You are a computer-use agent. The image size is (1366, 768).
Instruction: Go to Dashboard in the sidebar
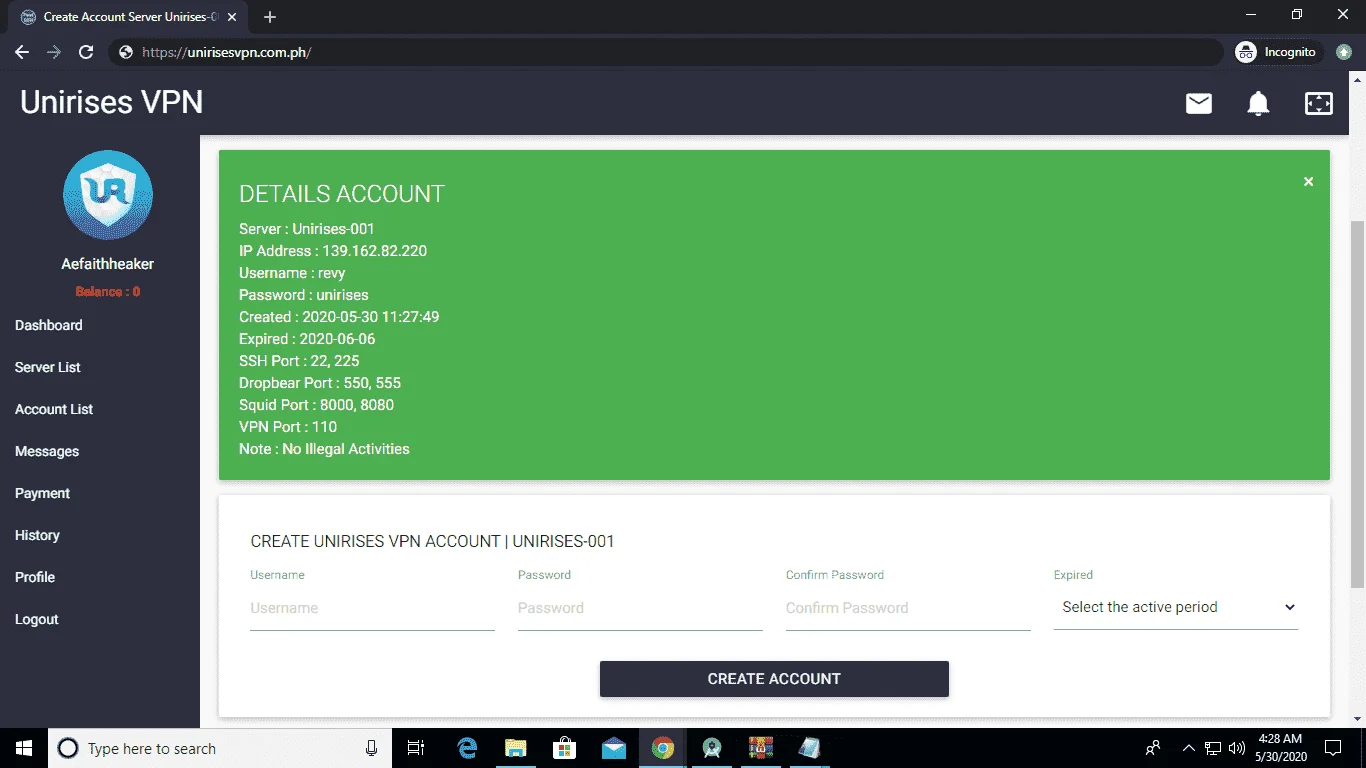tap(49, 325)
